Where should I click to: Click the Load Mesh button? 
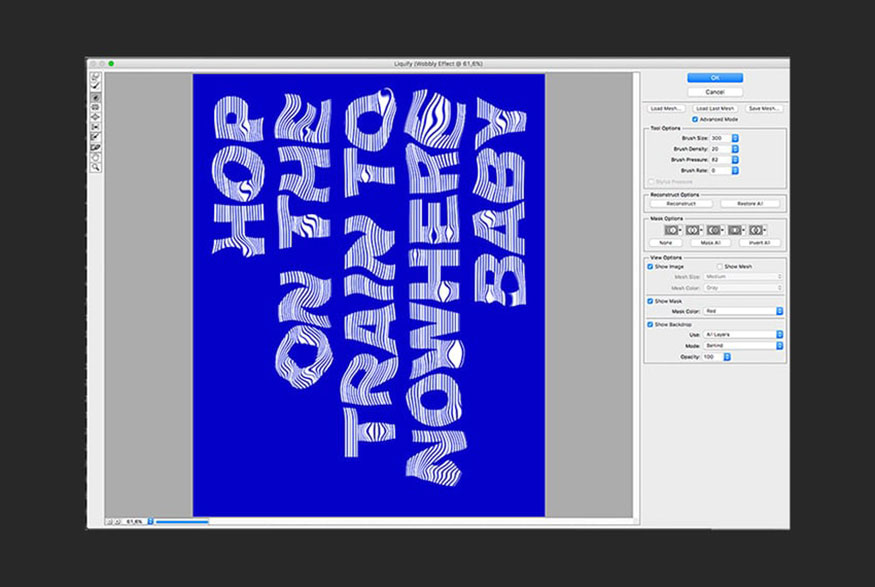coord(666,108)
